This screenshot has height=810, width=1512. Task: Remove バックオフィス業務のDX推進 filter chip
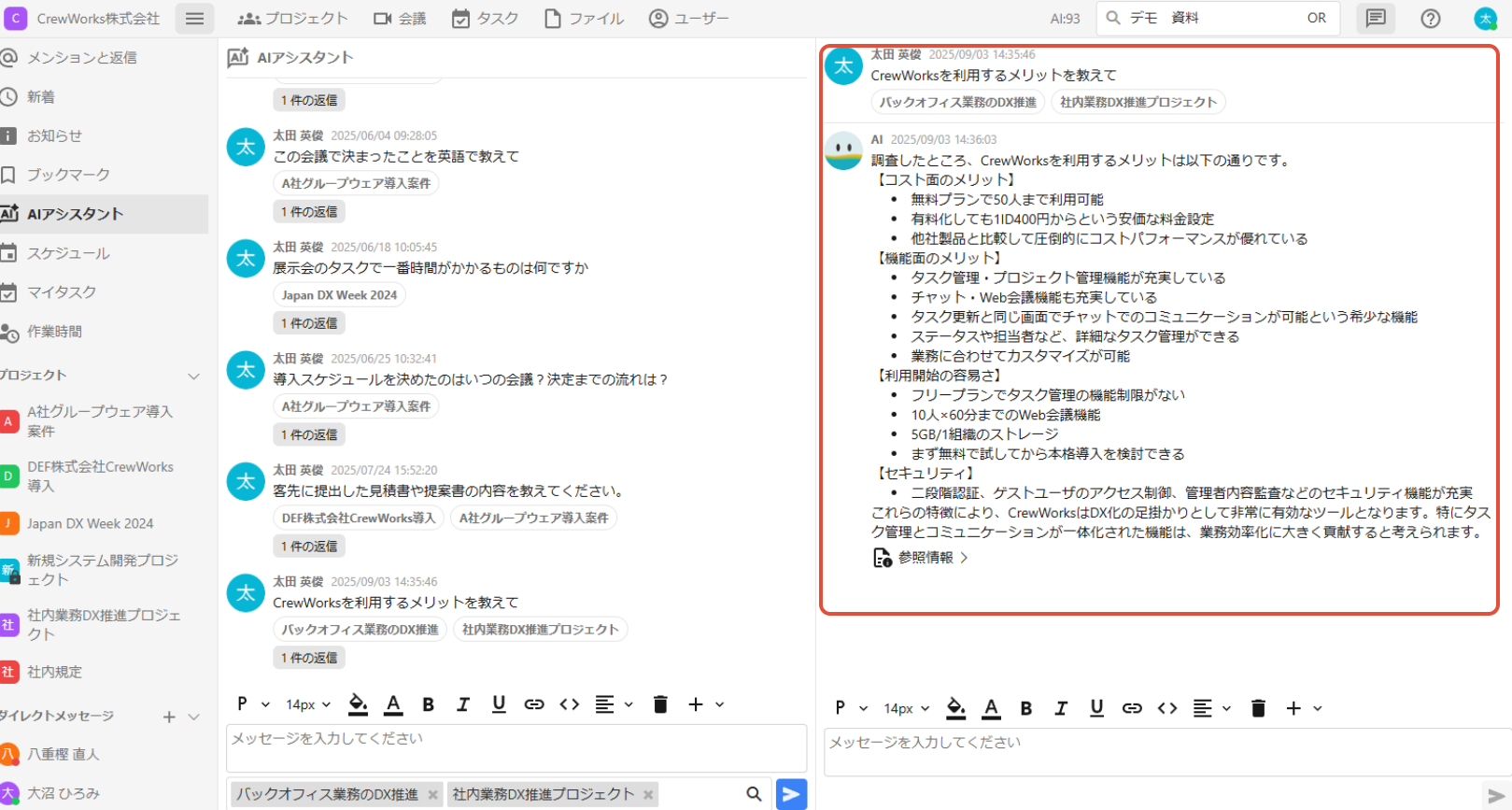[432, 794]
